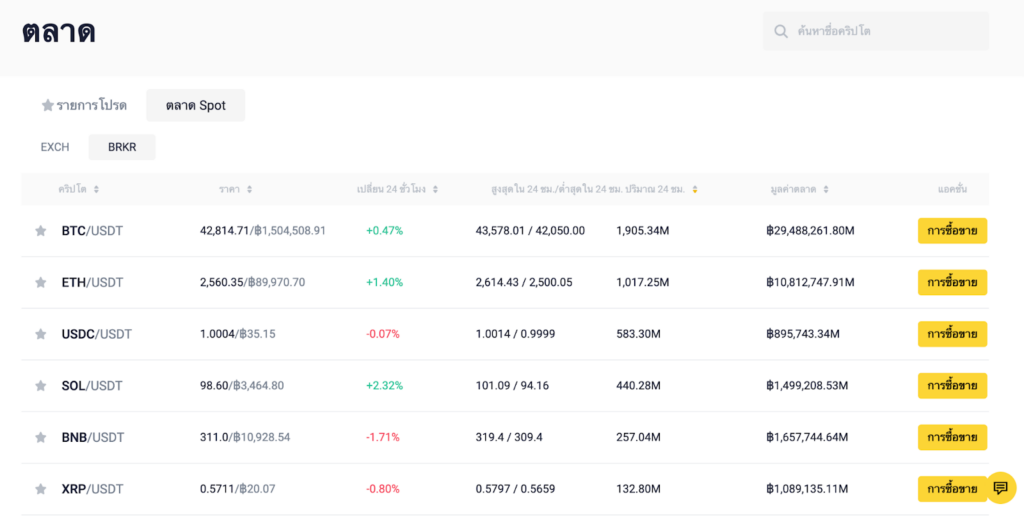Image resolution: width=1024 pixels, height=520 pixels.
Task: Click the star icon beside BNB/USDT
Action: click(41, 437)
